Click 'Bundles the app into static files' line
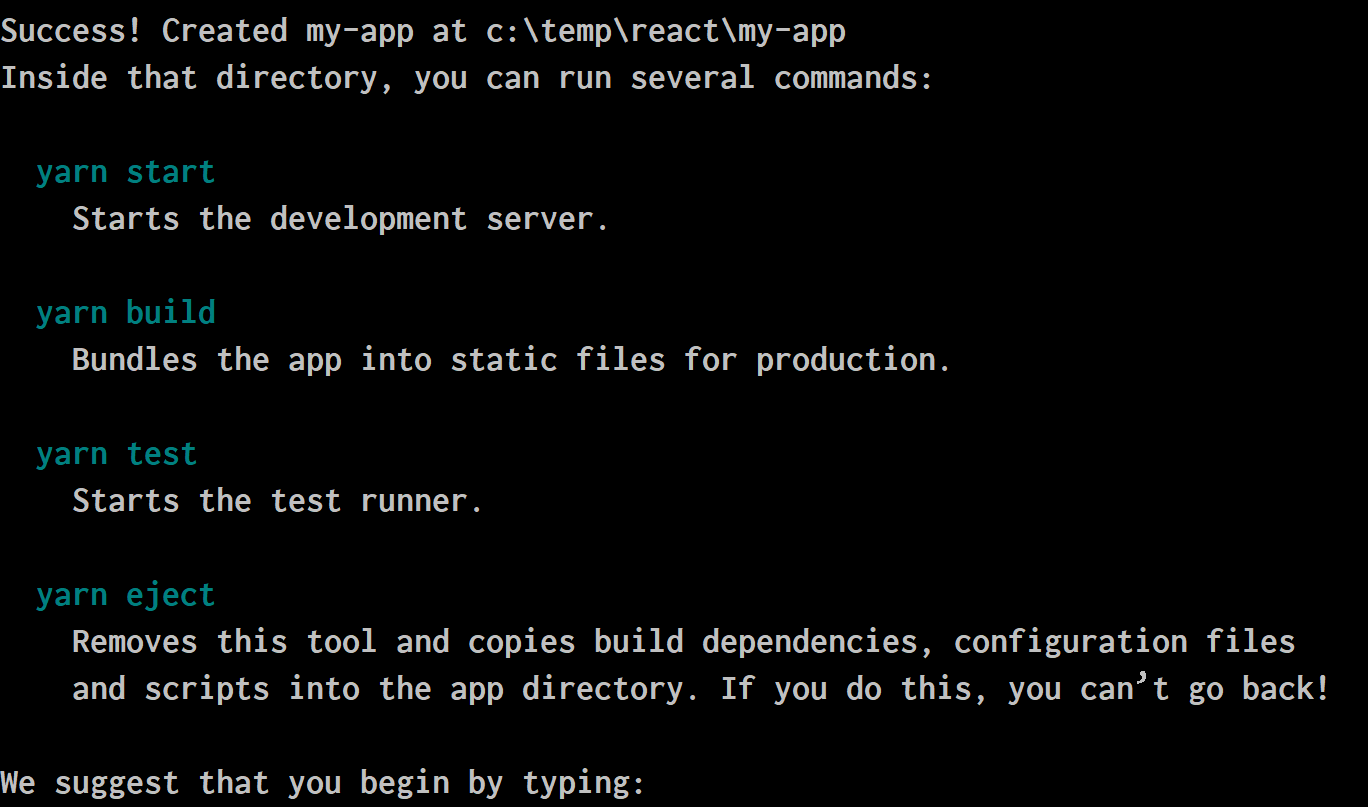1368x807 pixels. [x=511, y=360]
